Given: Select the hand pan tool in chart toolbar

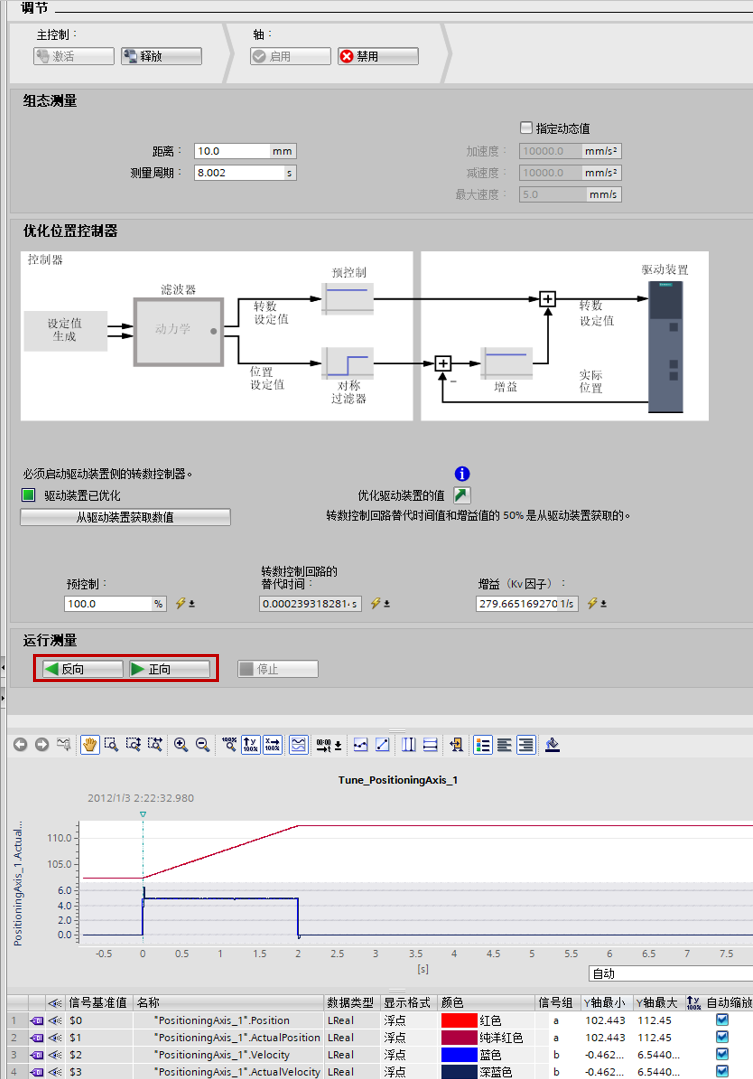Looking at the screenshot, I should tap(90, 744).
